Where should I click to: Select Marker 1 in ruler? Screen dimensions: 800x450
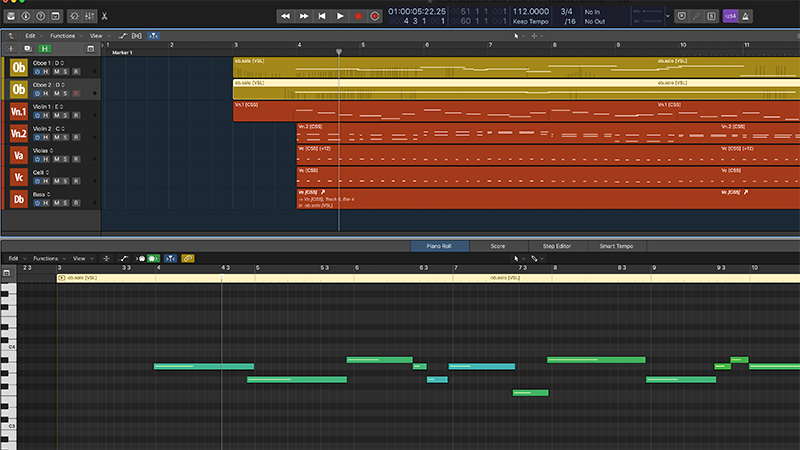122,53
